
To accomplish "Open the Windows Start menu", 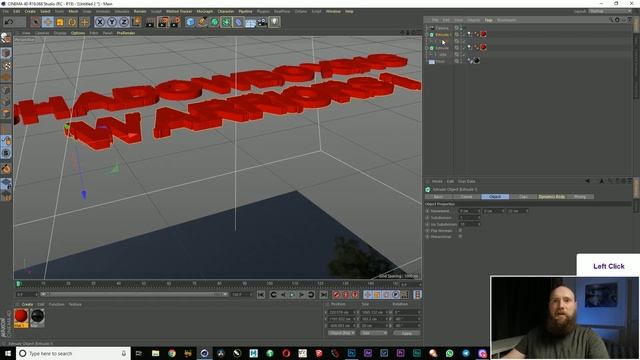I will [x=8, y=353].
